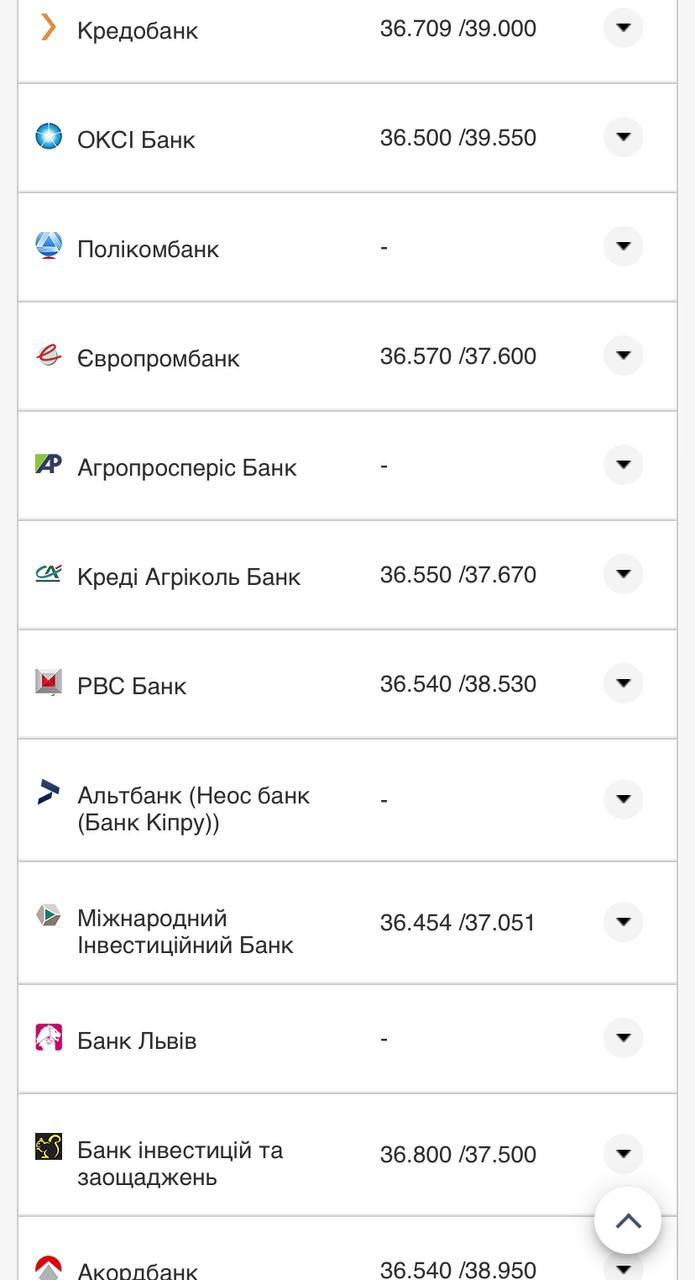Click the rate 36.709 /39.000 for Кредобанк

[x=459, y=29]
